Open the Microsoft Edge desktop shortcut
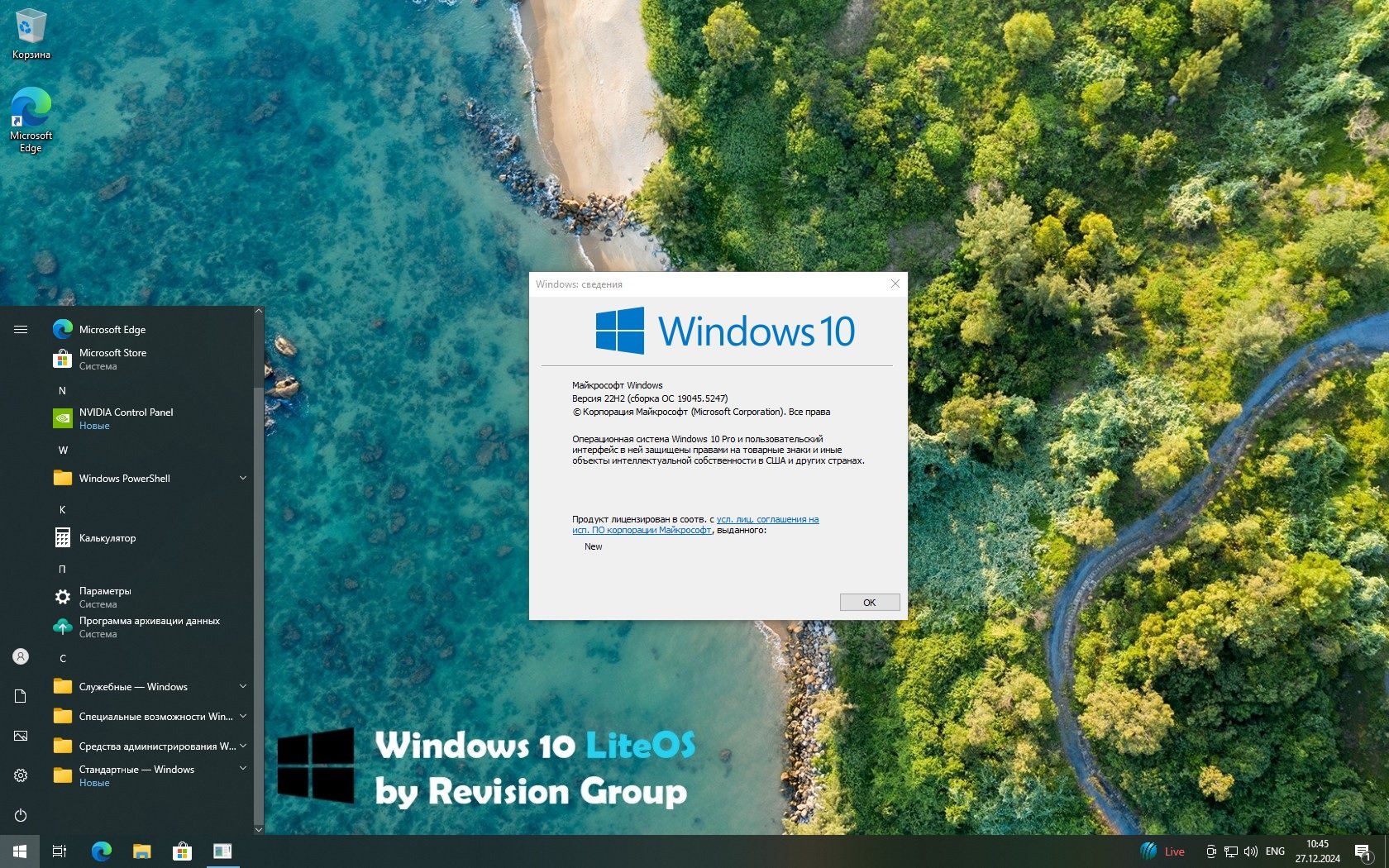This screenshot has width=1389, height=868. 31,120
